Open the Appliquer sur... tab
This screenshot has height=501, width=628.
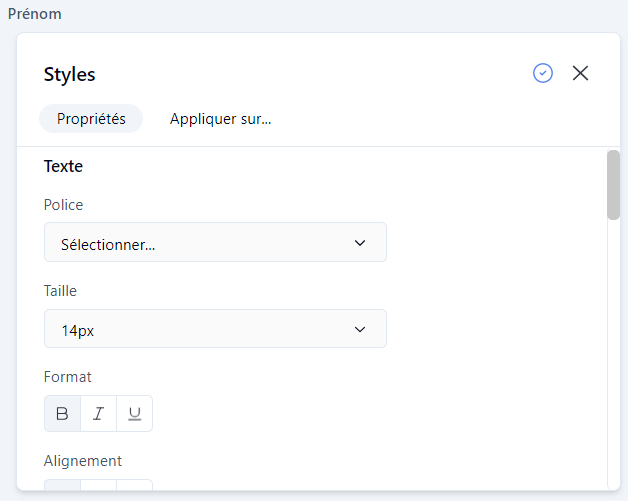point(221,119)
